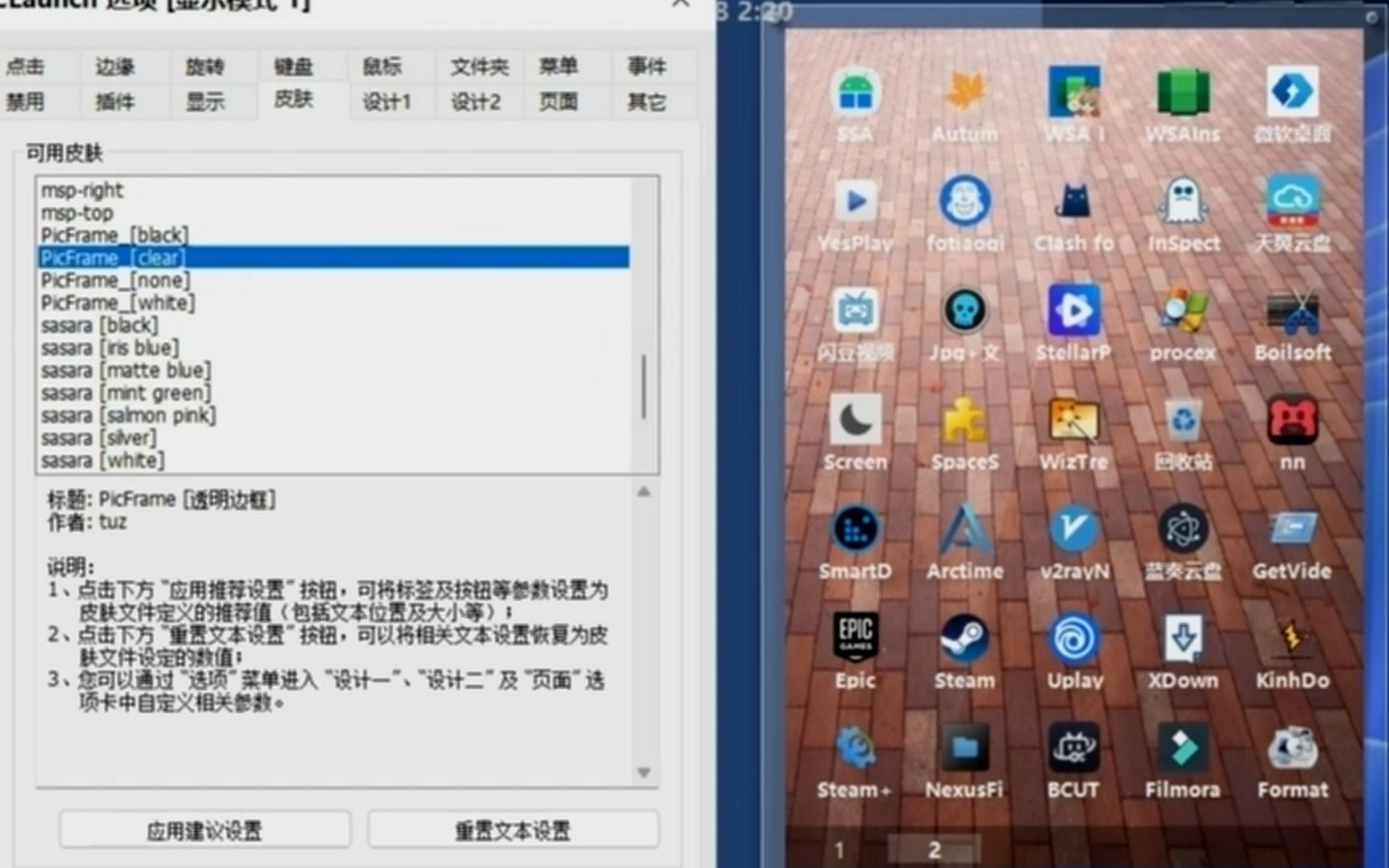Launch the KinhDo icon

[1293, 638]
